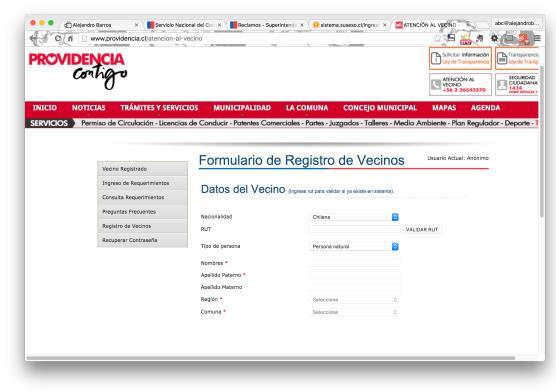Open the Comuna Seleccione dropdown
Image resolution: width=556 pixels, height=391 pixels.
tap(355, 312)
